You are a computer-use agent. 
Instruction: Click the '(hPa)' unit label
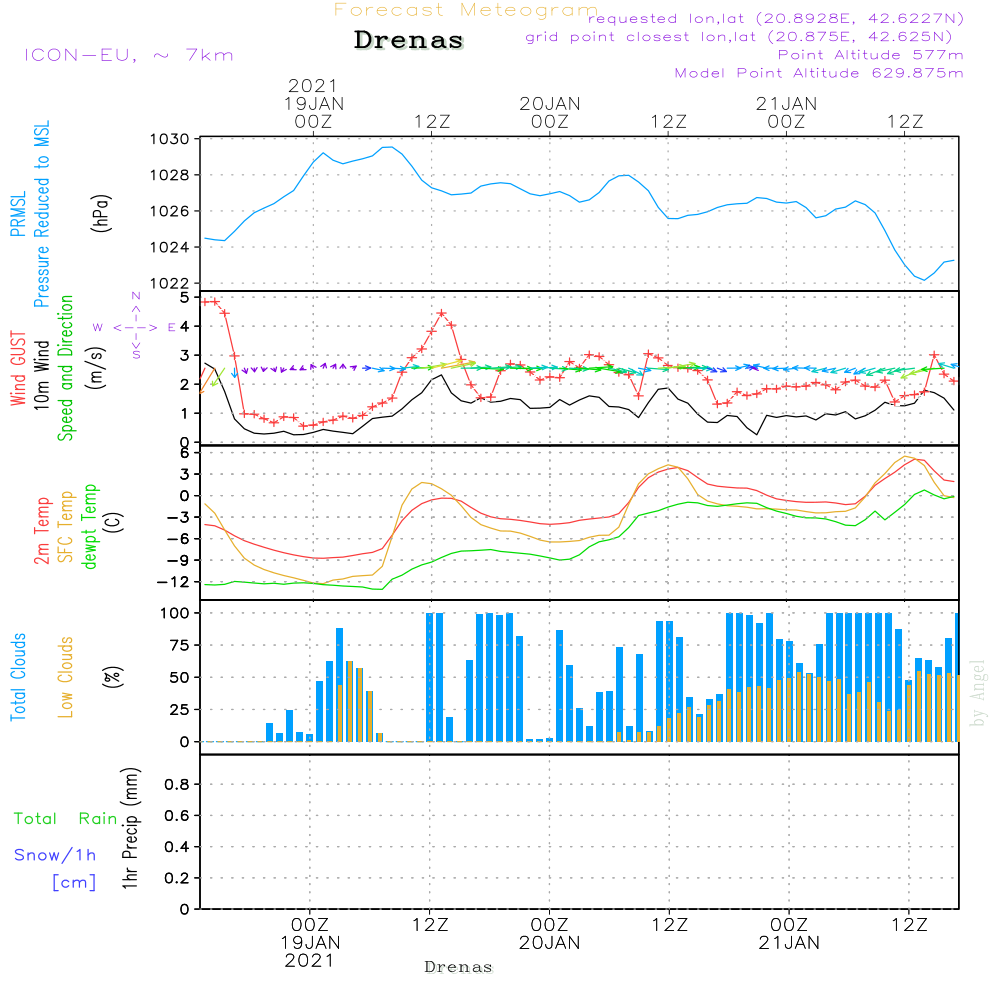click(x=101, y=213)
